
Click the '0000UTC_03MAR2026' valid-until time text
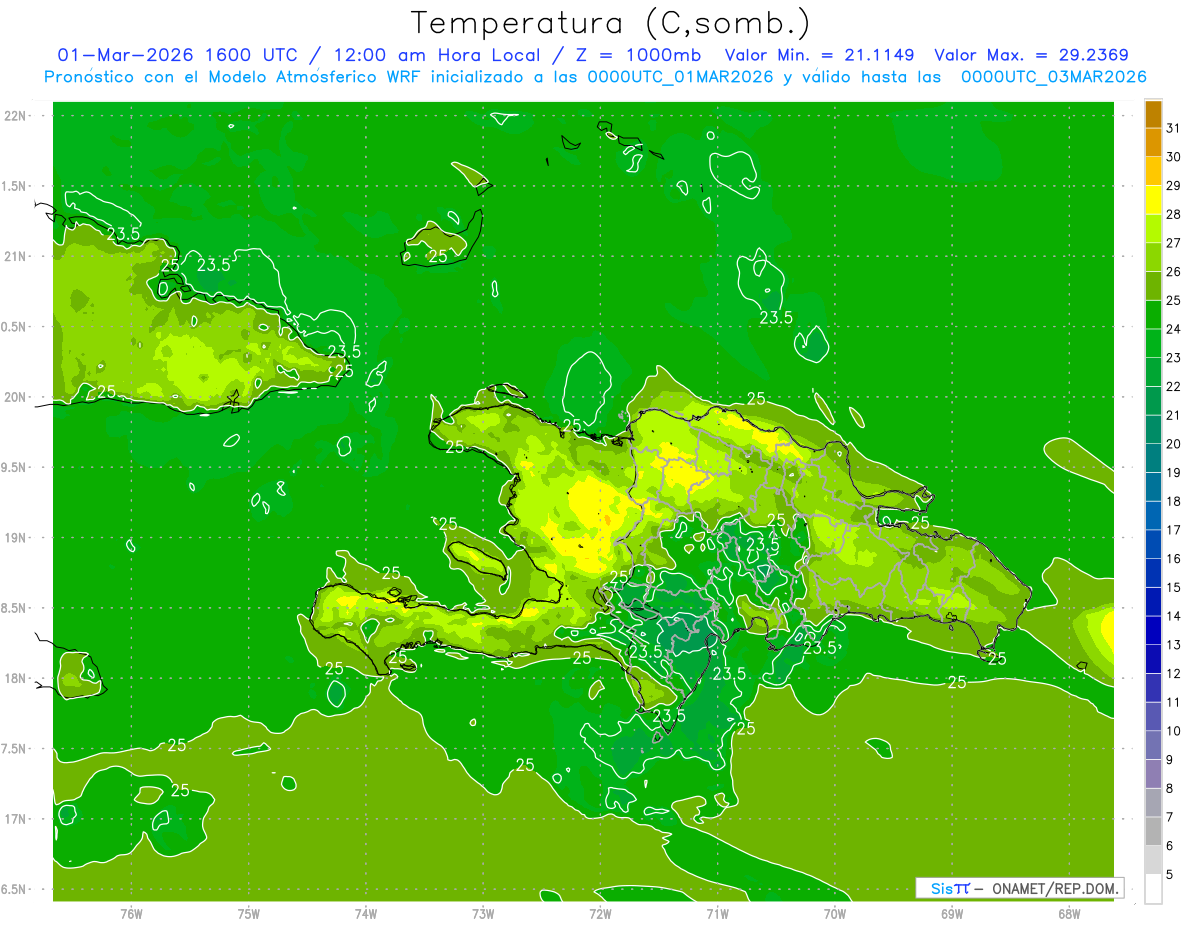(x=1053, y=77)
